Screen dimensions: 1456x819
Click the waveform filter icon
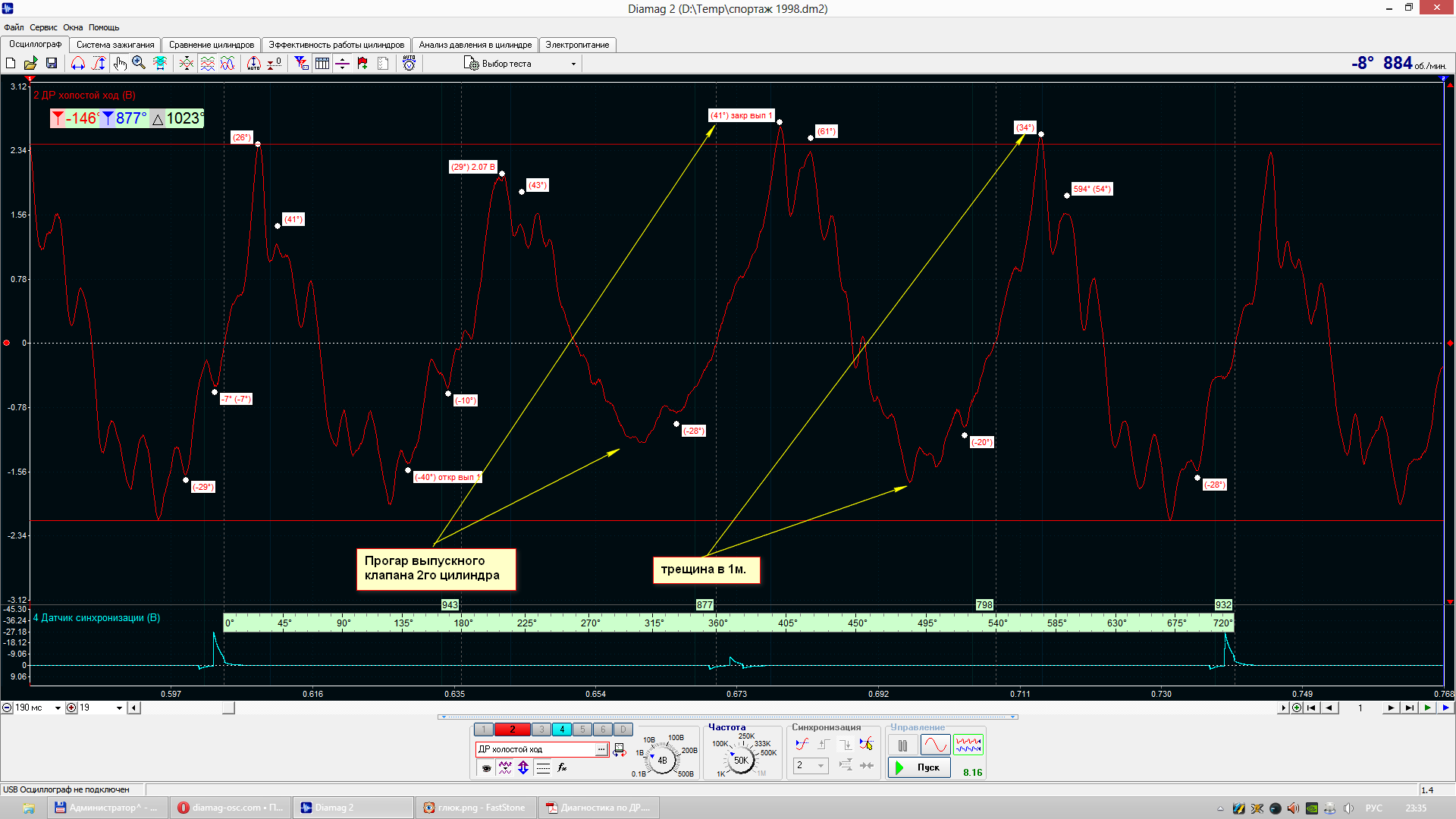505,768
